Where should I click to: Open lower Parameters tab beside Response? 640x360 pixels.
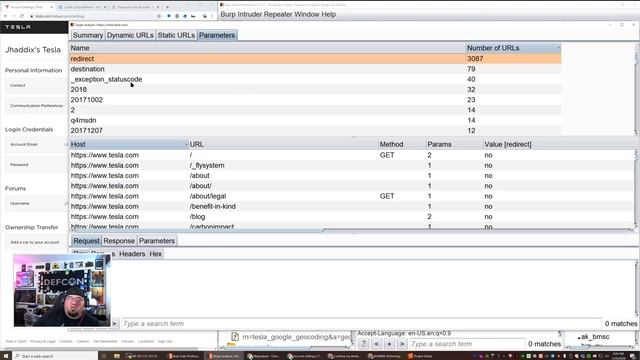pos(157,241)
